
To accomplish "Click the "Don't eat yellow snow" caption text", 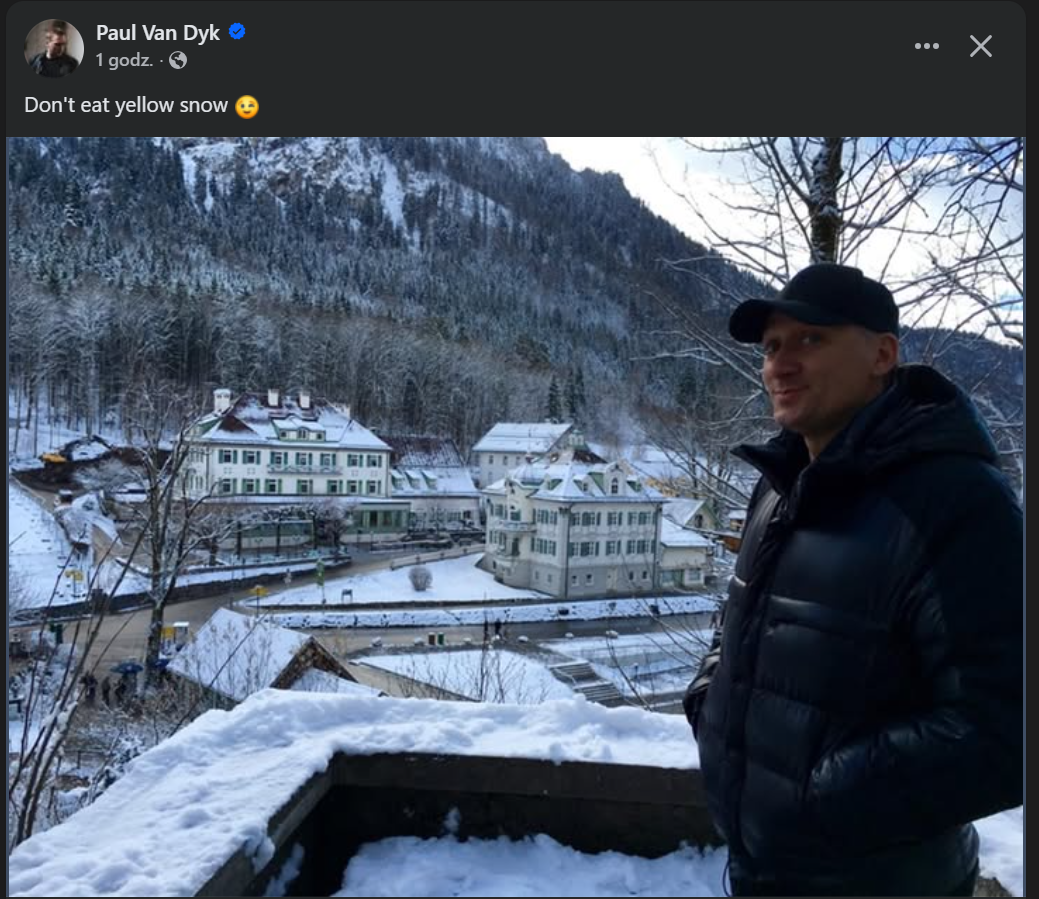I will [126, 105].
